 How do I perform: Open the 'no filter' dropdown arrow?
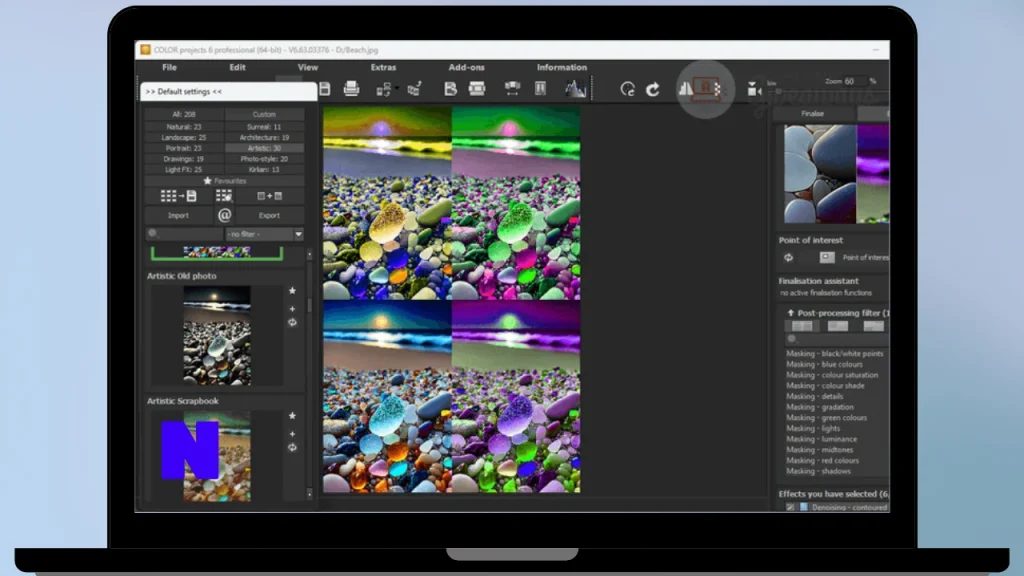[x=298, y=234]
